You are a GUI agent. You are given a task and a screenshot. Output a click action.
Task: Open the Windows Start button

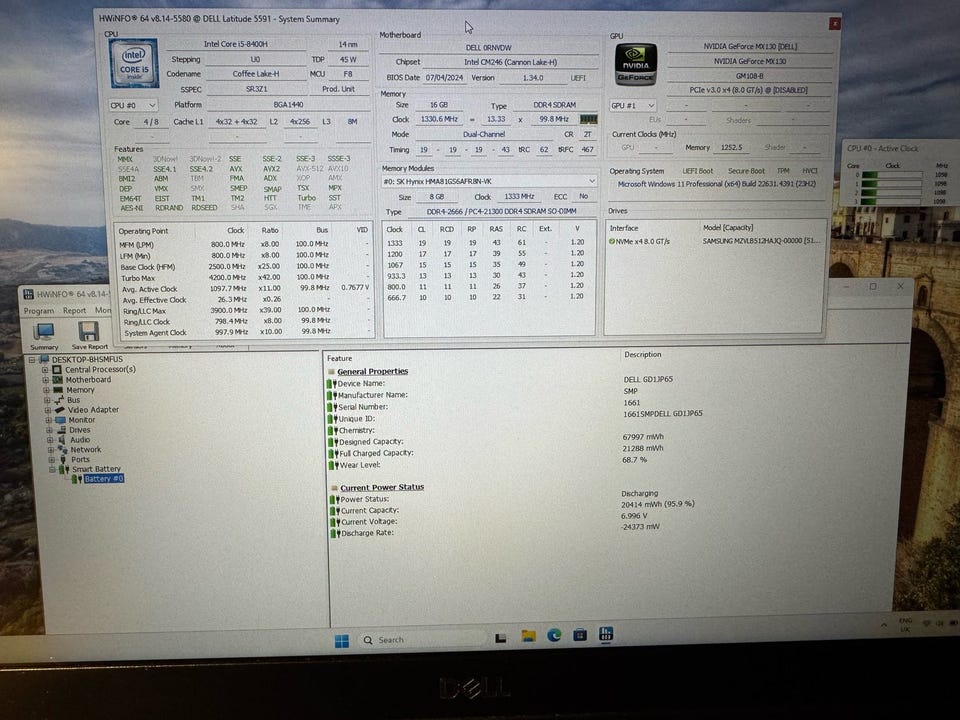pos(342,640)
